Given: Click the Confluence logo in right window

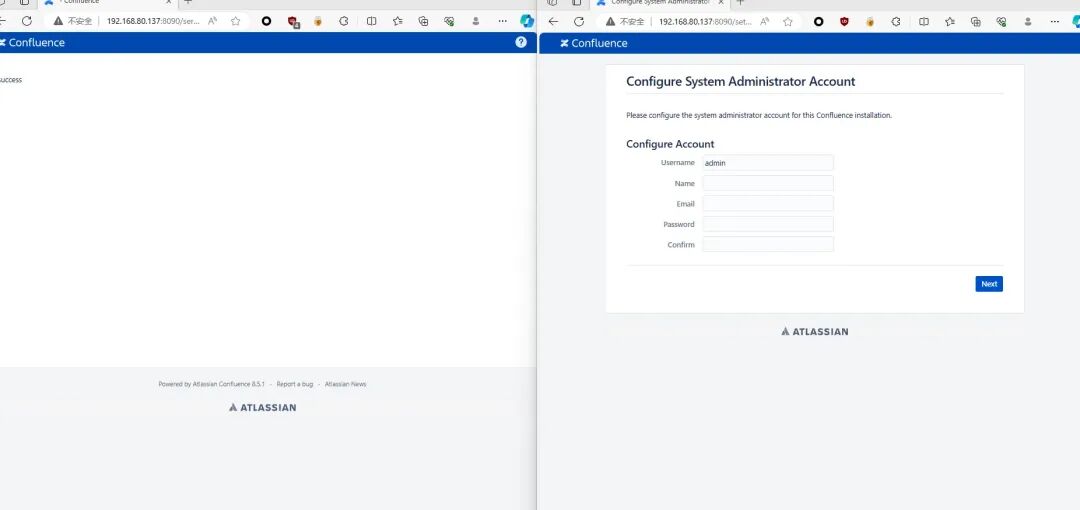Looking at the screenshot, I should click(593, 43).
